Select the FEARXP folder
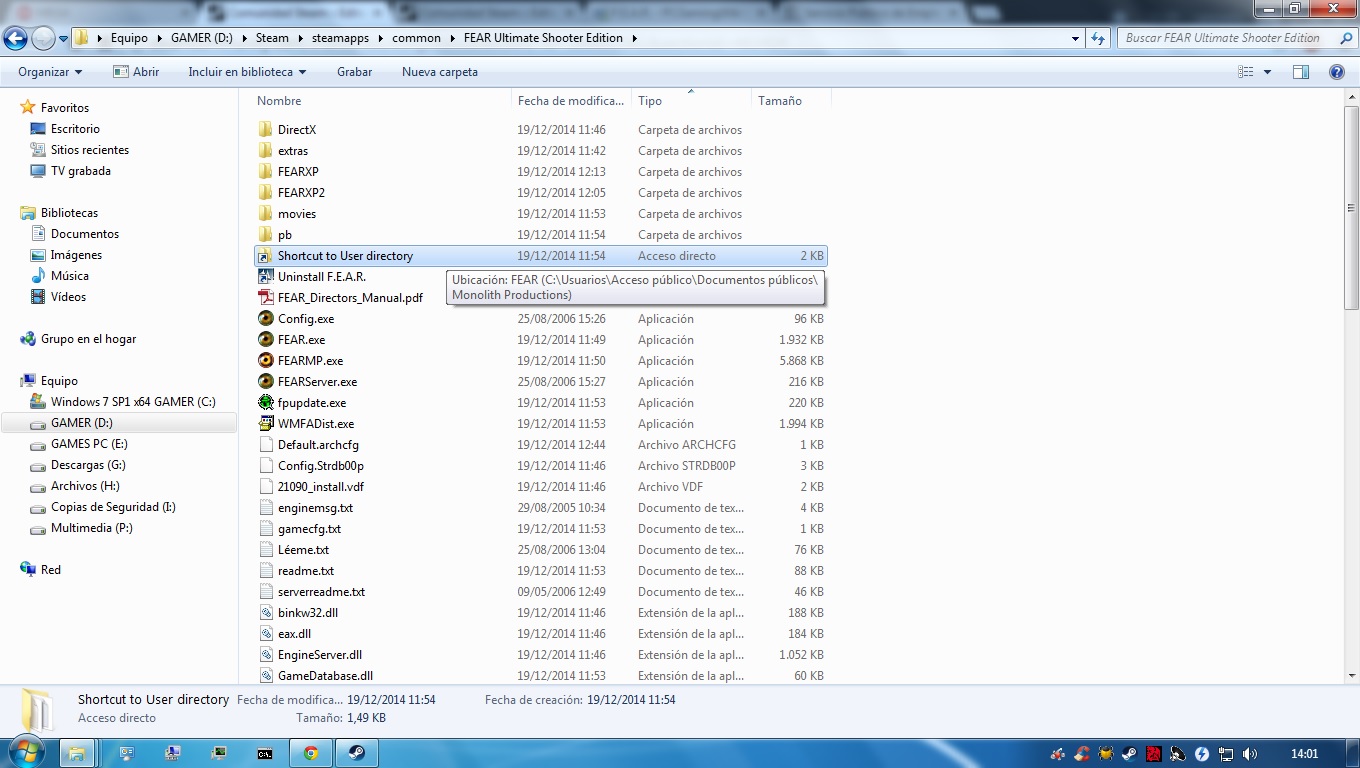 click(298, 172)
